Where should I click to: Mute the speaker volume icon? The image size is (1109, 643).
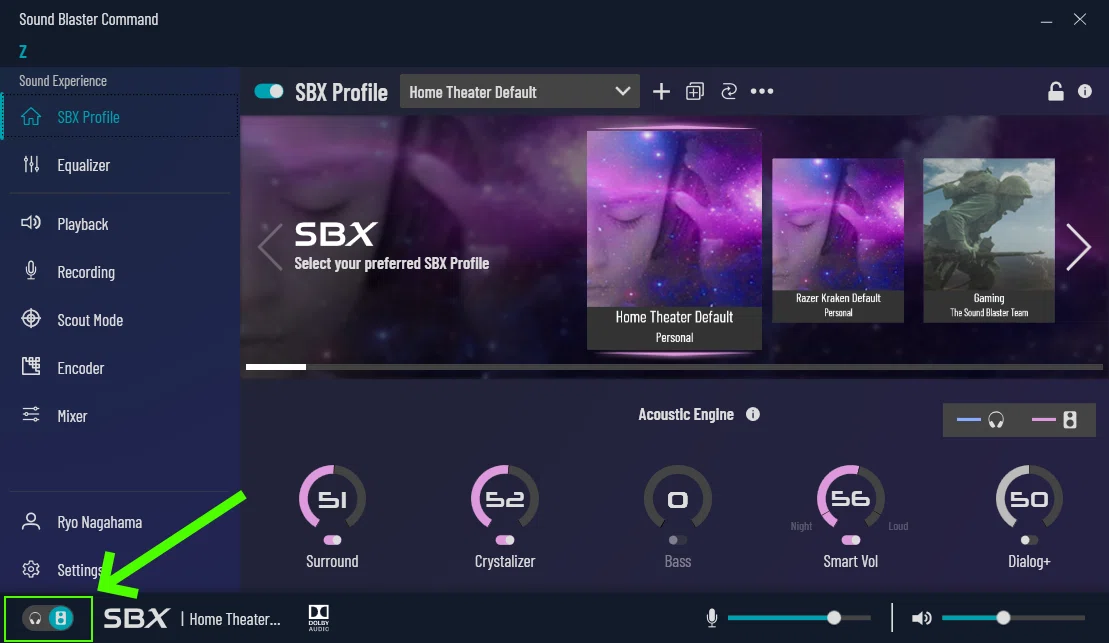[921, 618]
